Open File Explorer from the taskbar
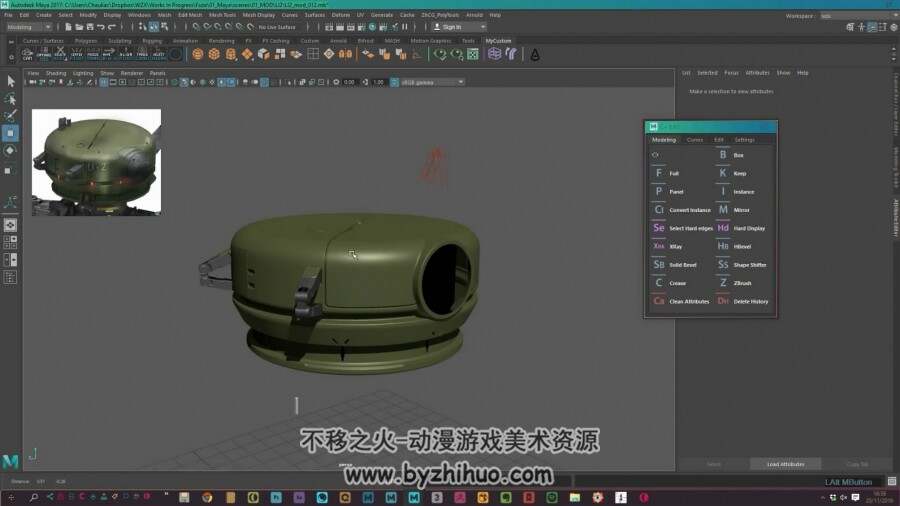The image size is (900, 506). click(575, 497)
